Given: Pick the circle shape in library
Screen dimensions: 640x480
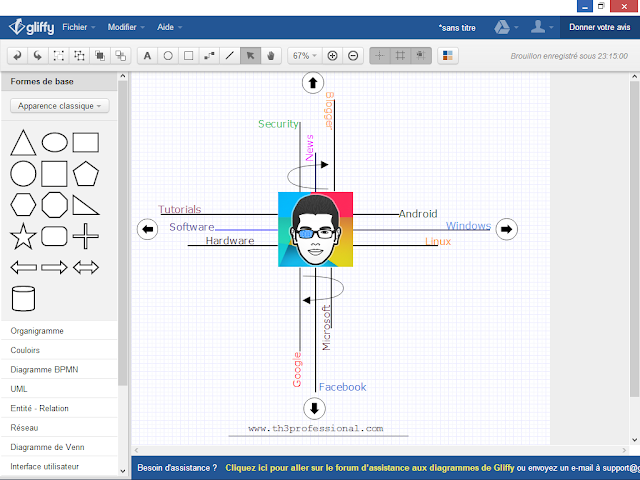Looking at the screenshot, I should 23,173.
